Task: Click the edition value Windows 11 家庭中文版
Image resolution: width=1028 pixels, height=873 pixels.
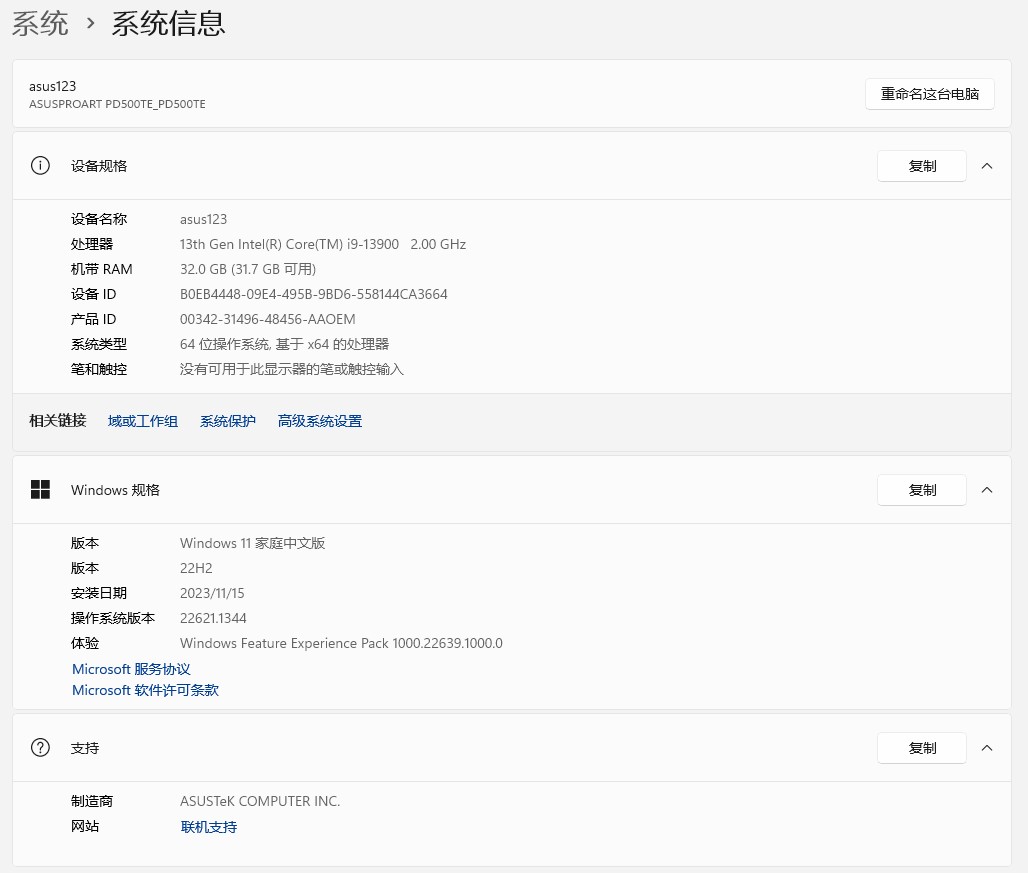Action: (252, 543)
